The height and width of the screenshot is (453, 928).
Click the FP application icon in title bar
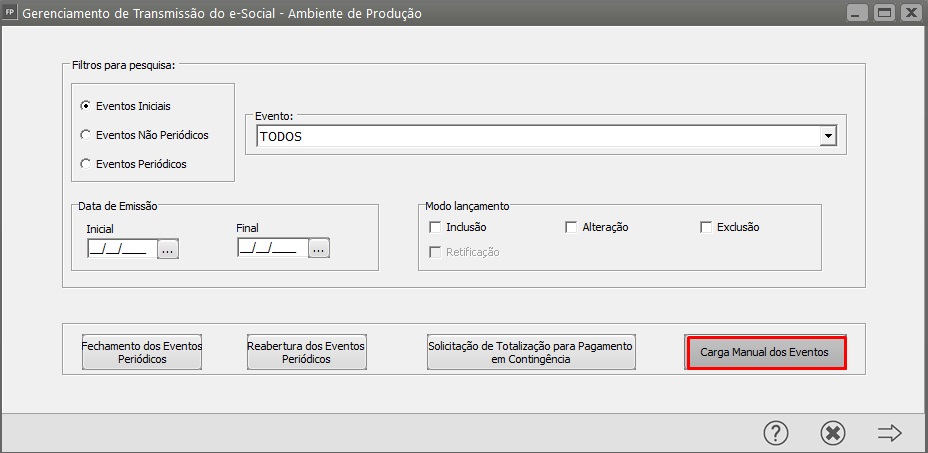11,13
